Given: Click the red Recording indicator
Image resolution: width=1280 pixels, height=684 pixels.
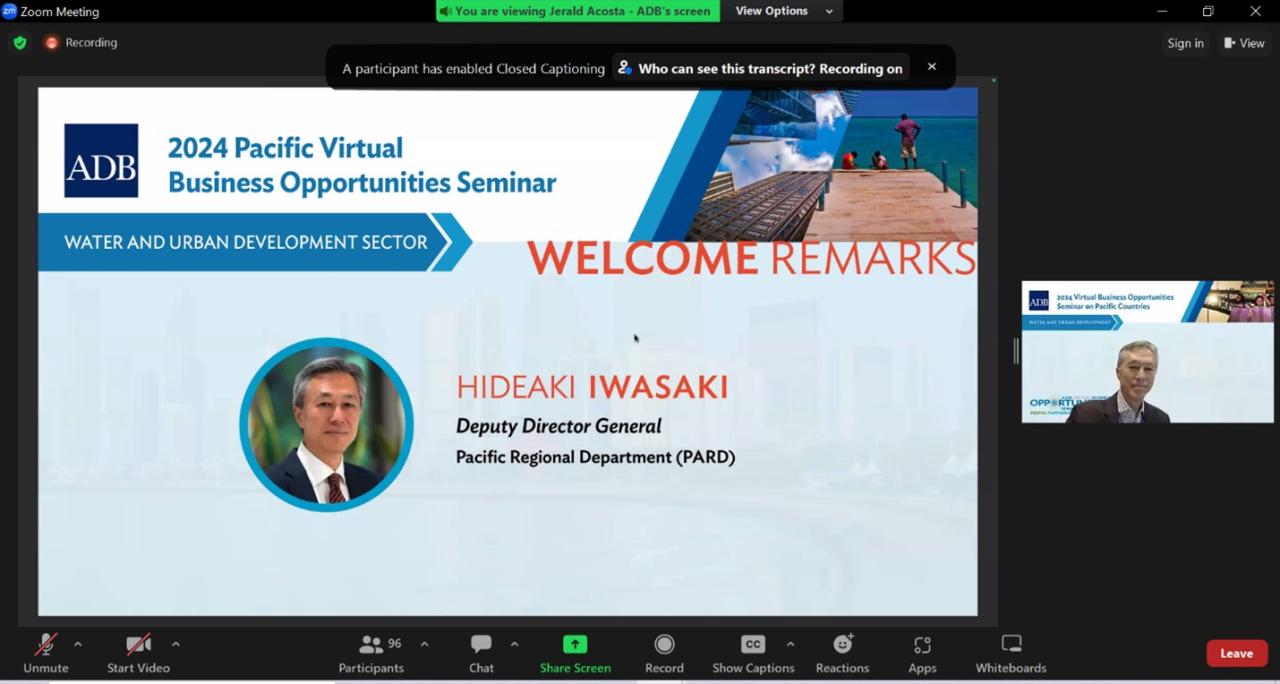Looking at the screenshot, I should click(x=81, y=43).
